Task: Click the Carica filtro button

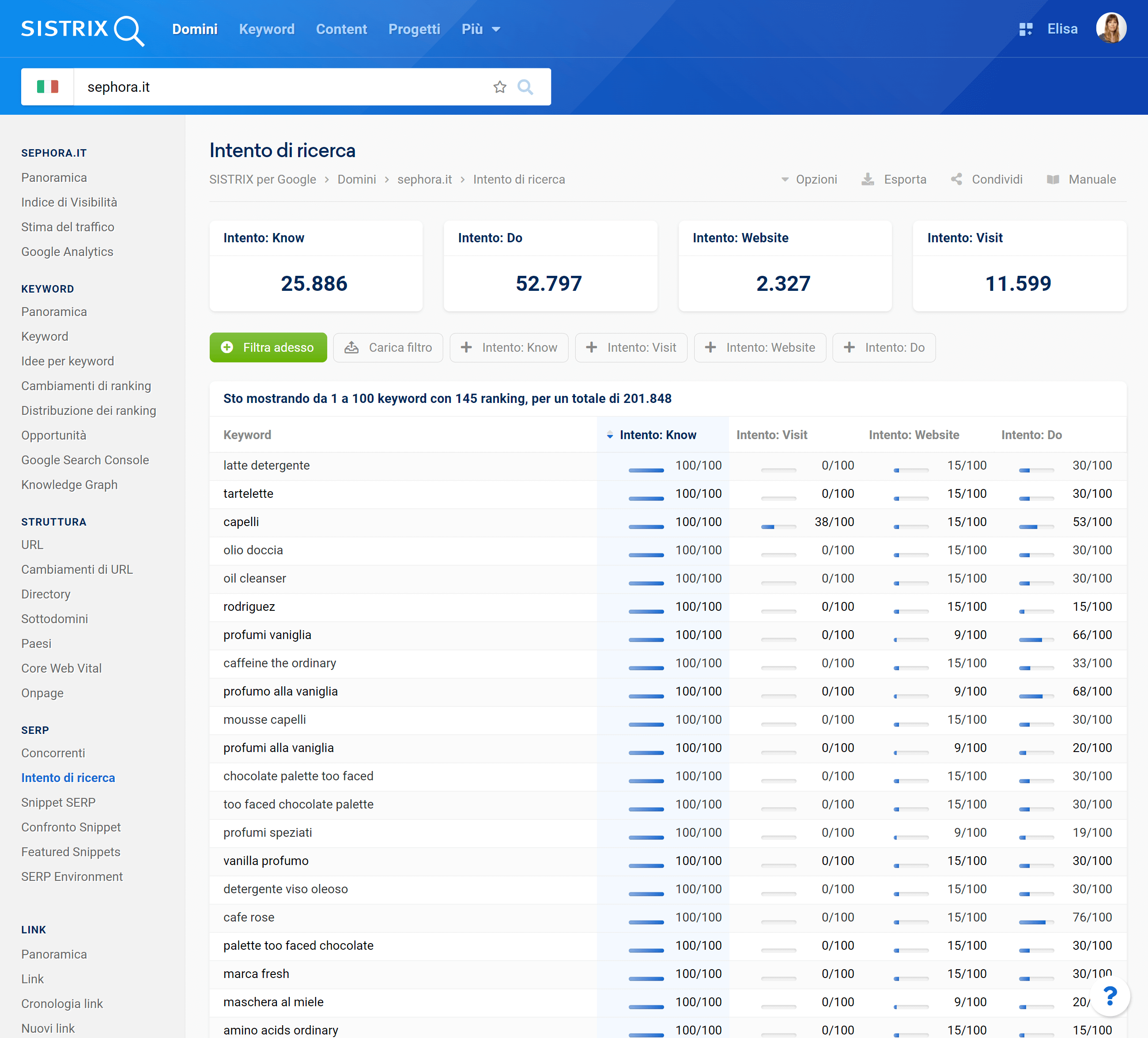Action: tap(389, 347)
